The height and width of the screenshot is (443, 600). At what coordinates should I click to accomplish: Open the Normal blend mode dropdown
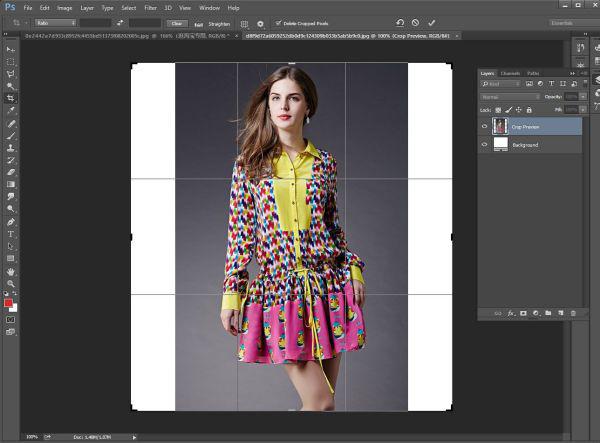point(510,96)
